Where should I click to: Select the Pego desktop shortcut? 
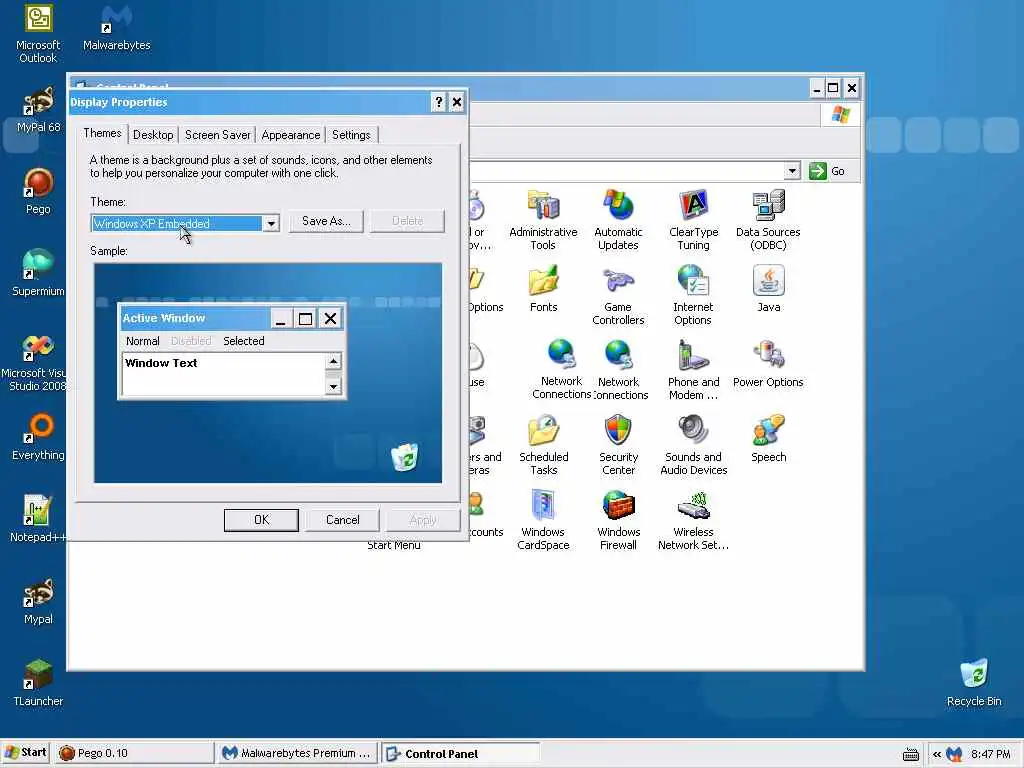(38, 191)
